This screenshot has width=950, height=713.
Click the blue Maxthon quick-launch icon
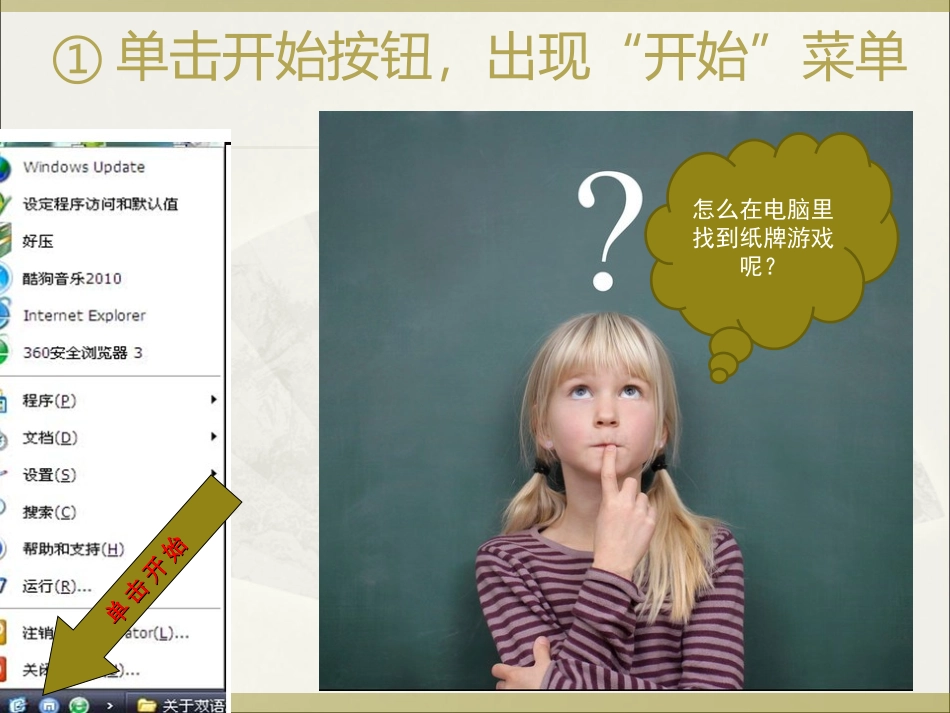tap(48, 705)
